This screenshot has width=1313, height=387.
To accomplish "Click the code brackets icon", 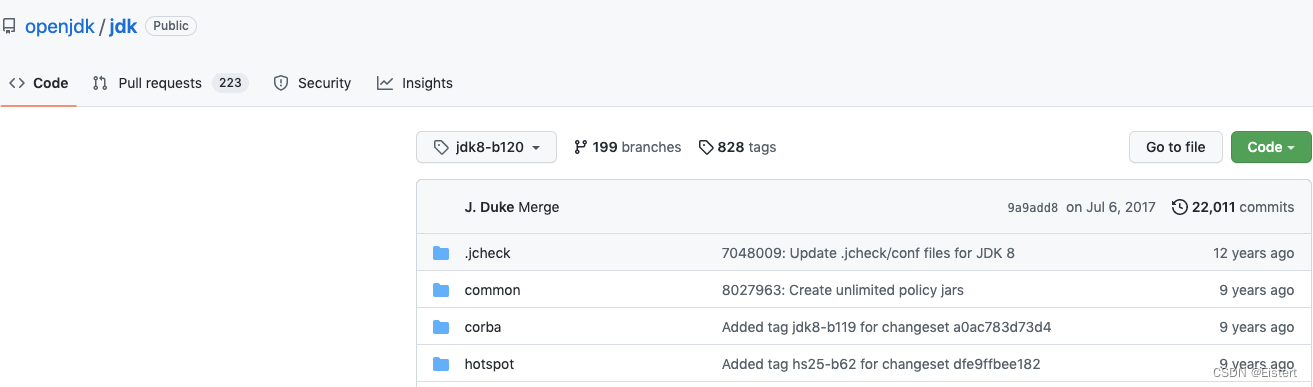I will [x=17, y=83].
